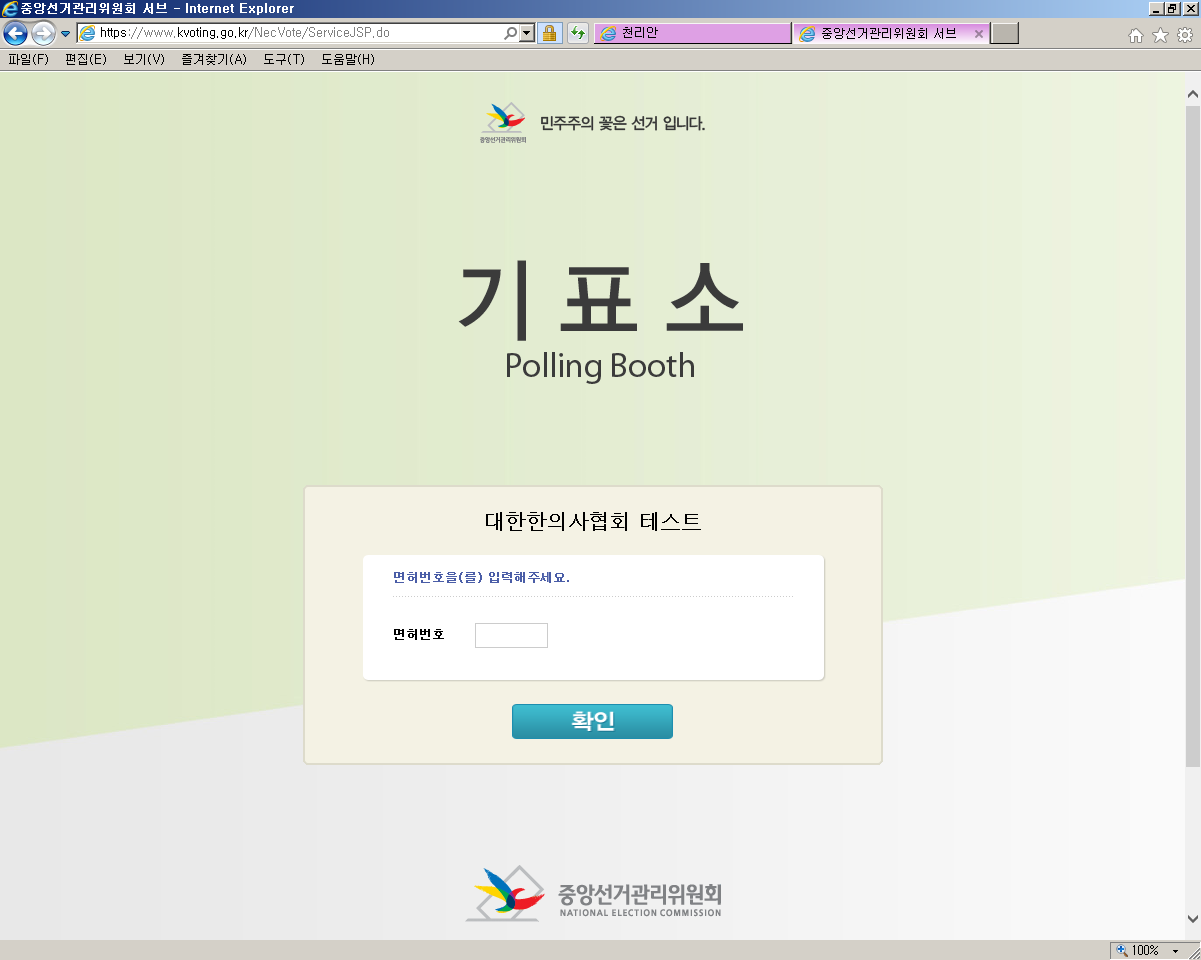The width and height of the screenshot is (1201, 960).
Task: Expand the recent pages dropdown arrow
Action: click(x=66, y=33)
